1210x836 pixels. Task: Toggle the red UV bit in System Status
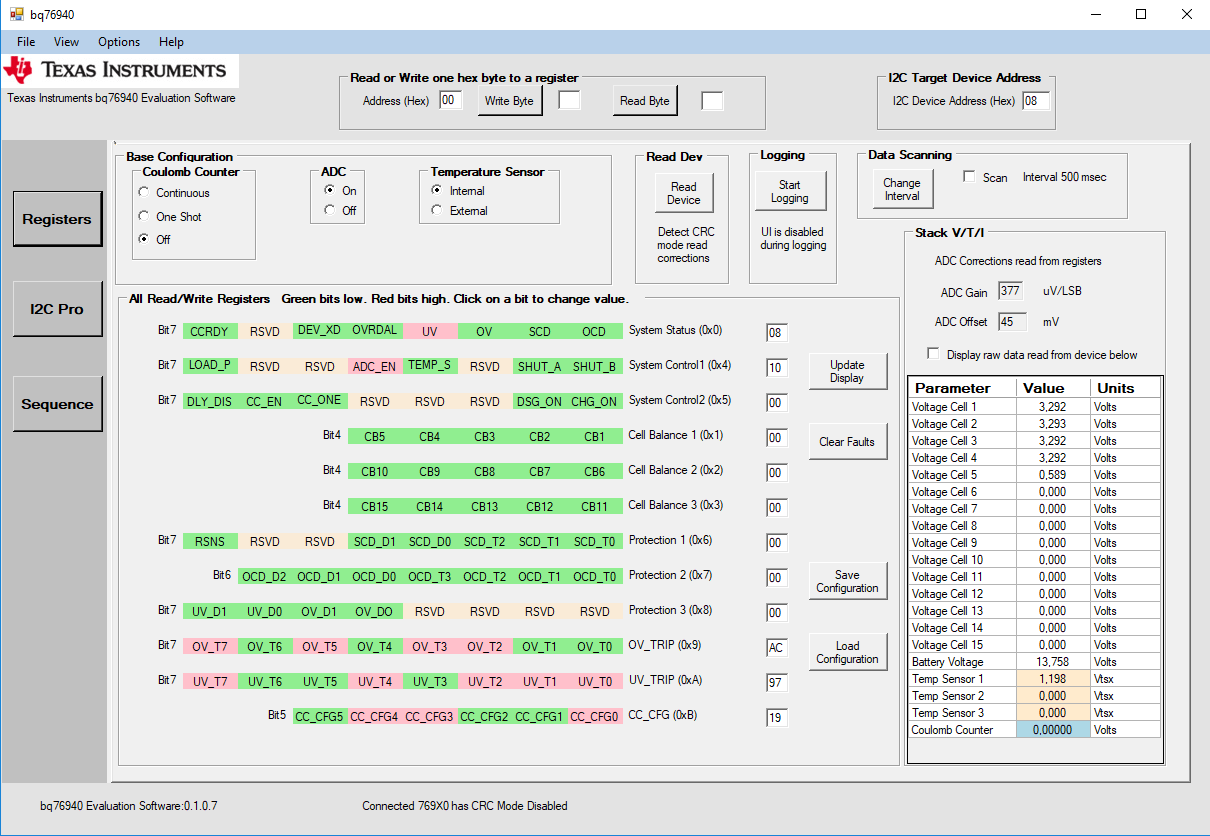(x=430, y=331)
